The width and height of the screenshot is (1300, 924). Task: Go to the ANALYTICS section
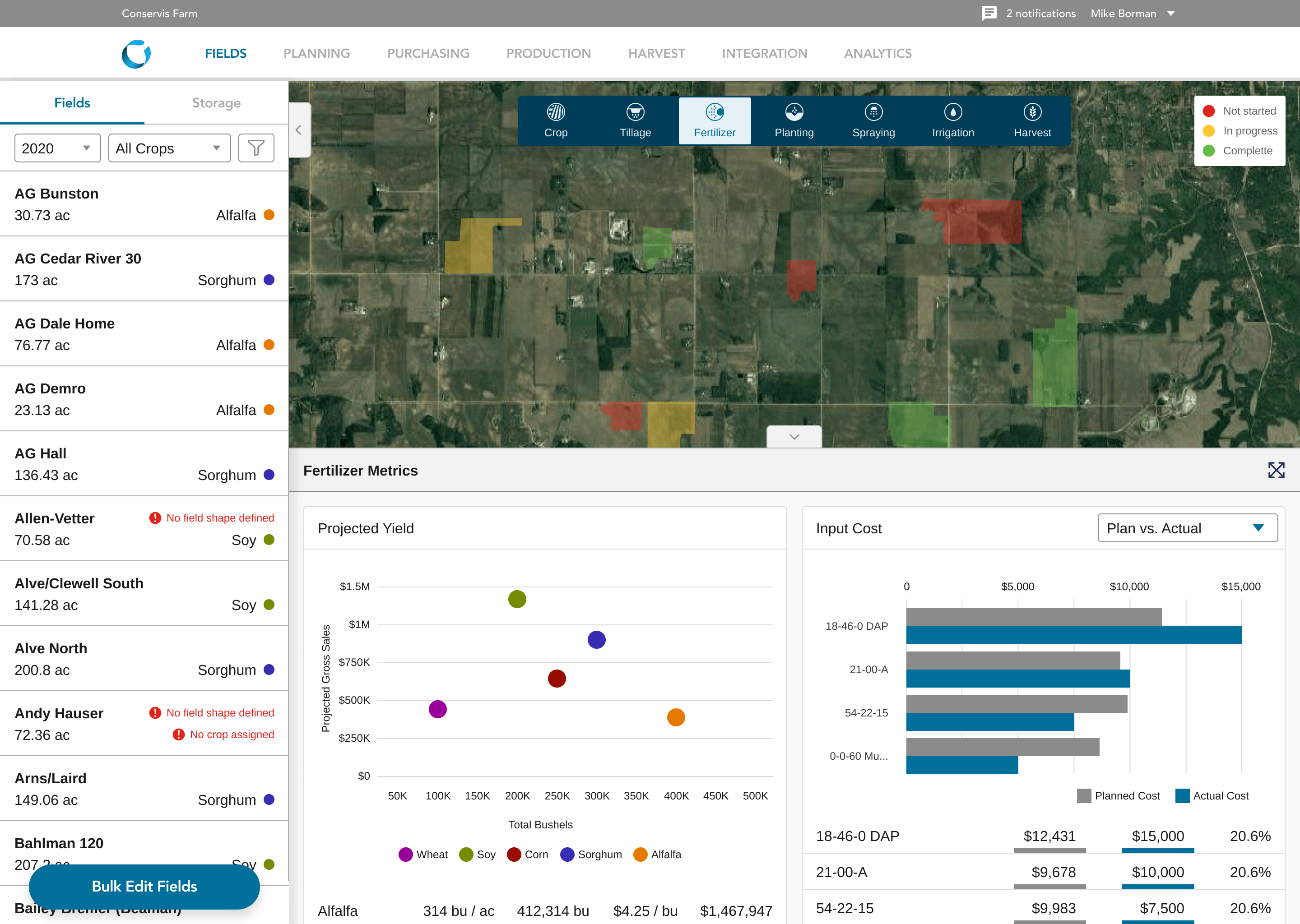877,54
